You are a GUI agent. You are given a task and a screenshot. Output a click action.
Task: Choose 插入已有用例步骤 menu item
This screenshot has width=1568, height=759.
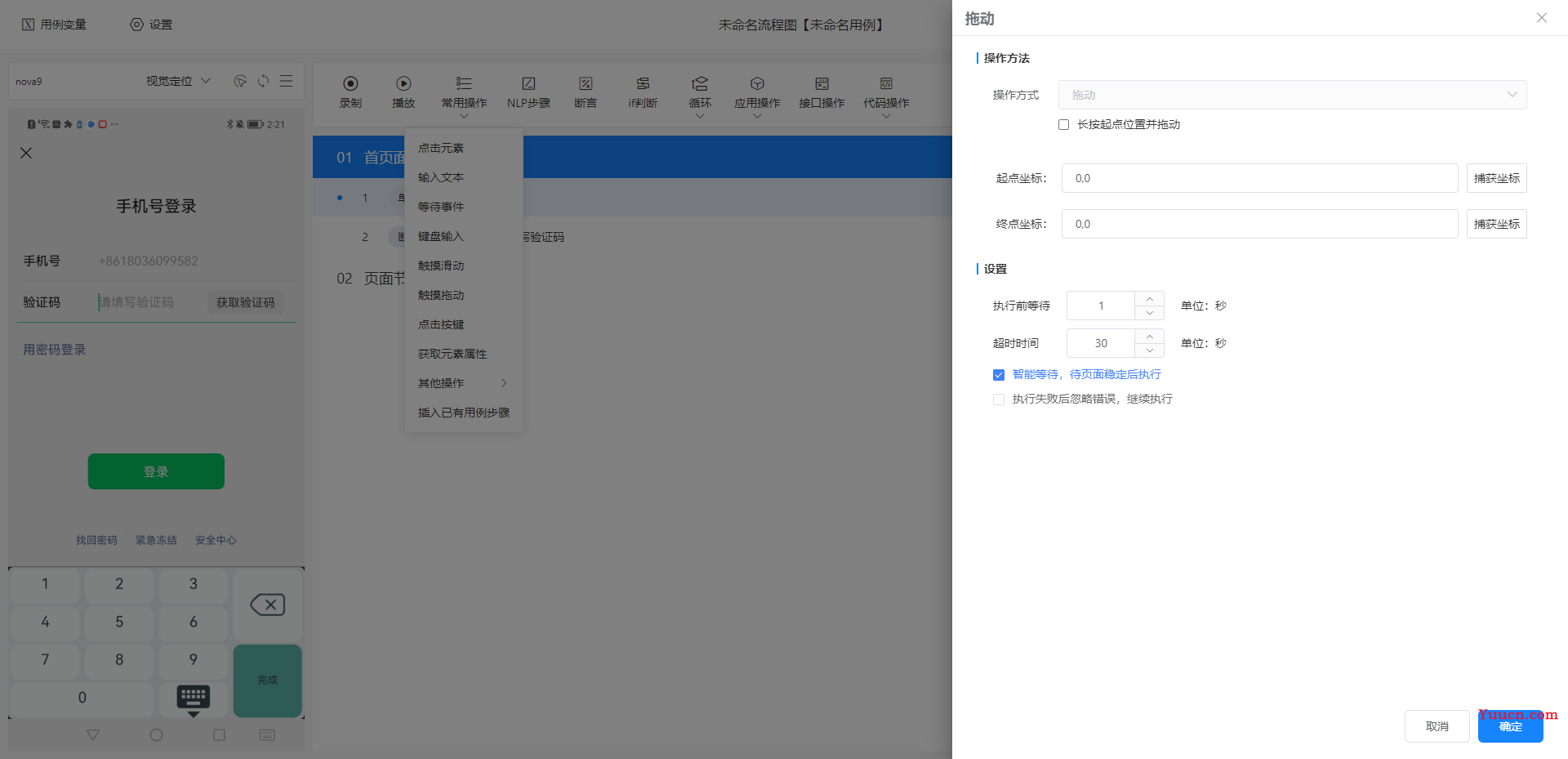point(463,413)
